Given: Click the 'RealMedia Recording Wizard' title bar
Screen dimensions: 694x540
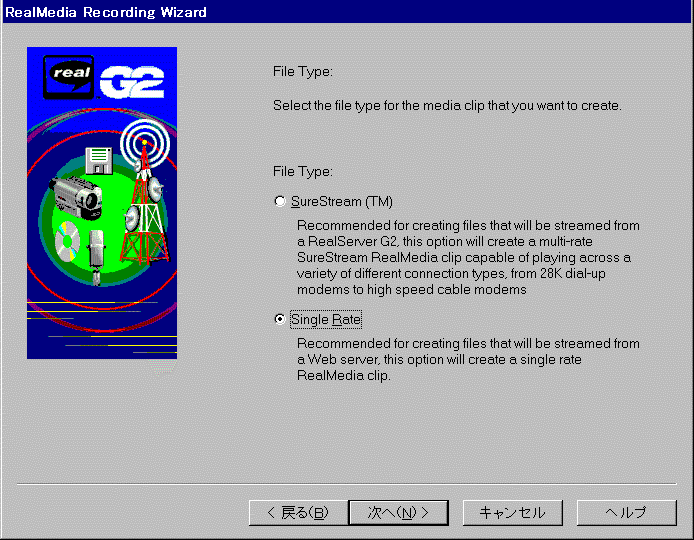Looking at the screenshot, I should (347, 12).
